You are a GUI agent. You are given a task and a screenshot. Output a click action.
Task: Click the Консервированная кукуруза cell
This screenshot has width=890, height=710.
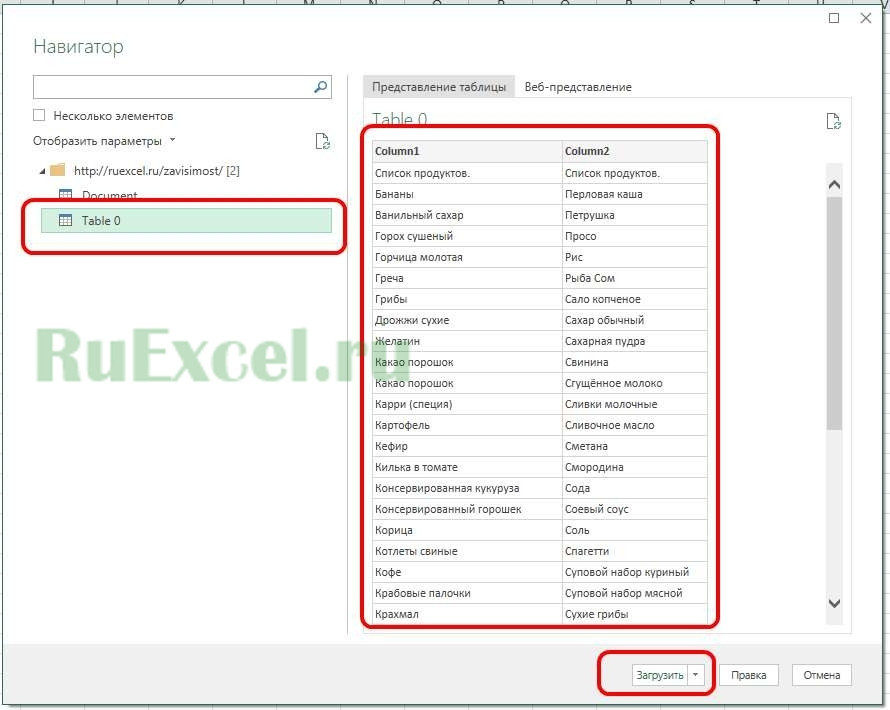coord(467,488)
